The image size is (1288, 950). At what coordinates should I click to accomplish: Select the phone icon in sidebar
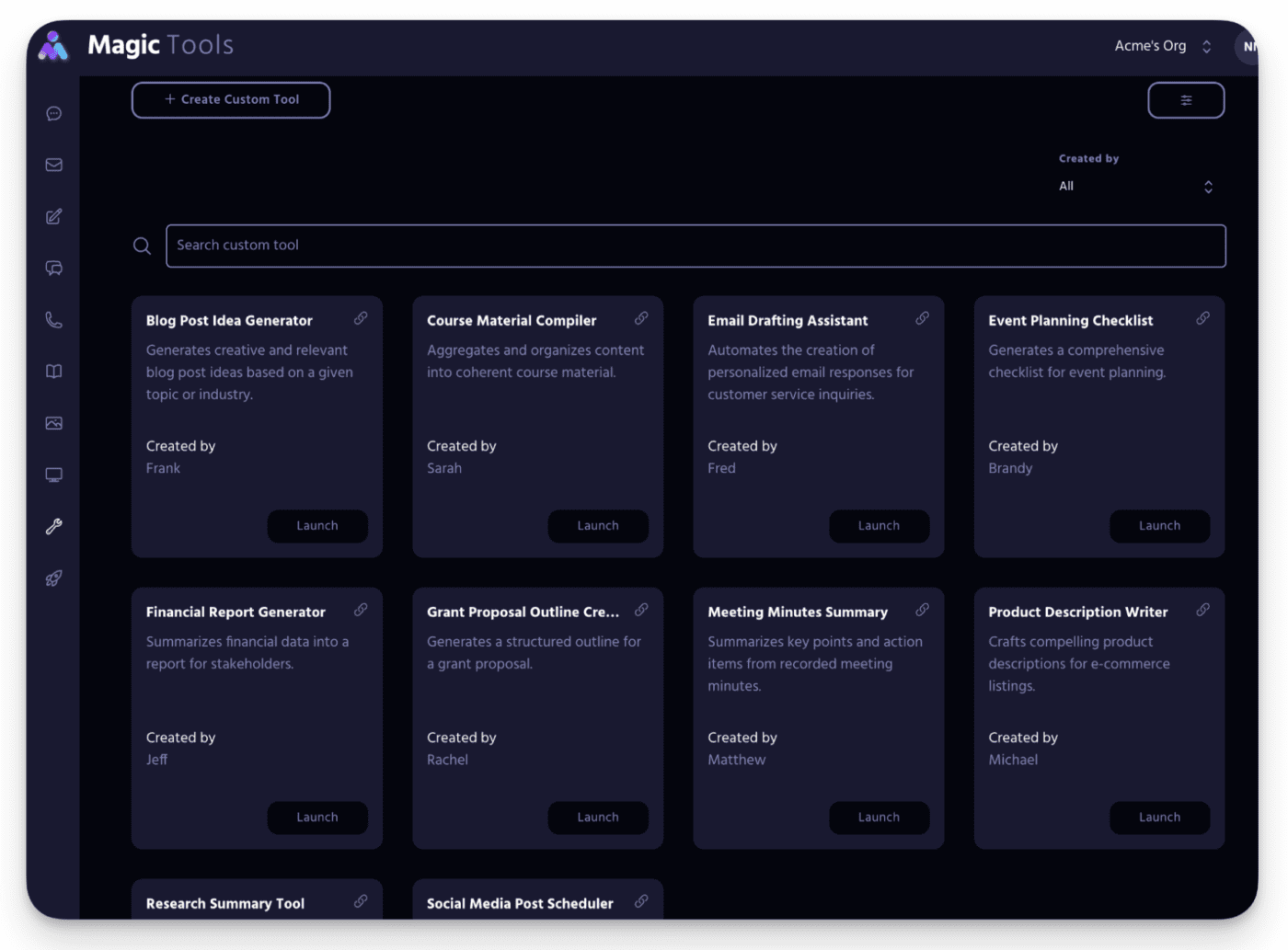tap(54, 320)
